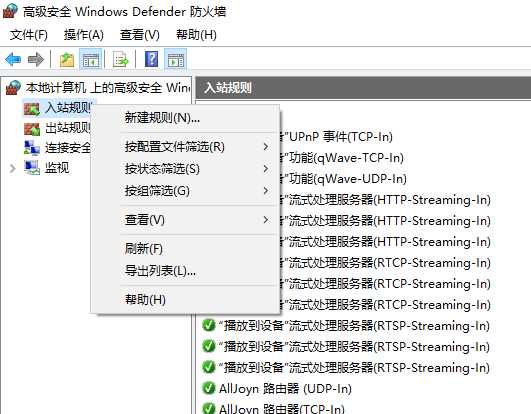Open the 查看(V) menu in menu bar
Screen dimensions: 531x414
(140, 35)
